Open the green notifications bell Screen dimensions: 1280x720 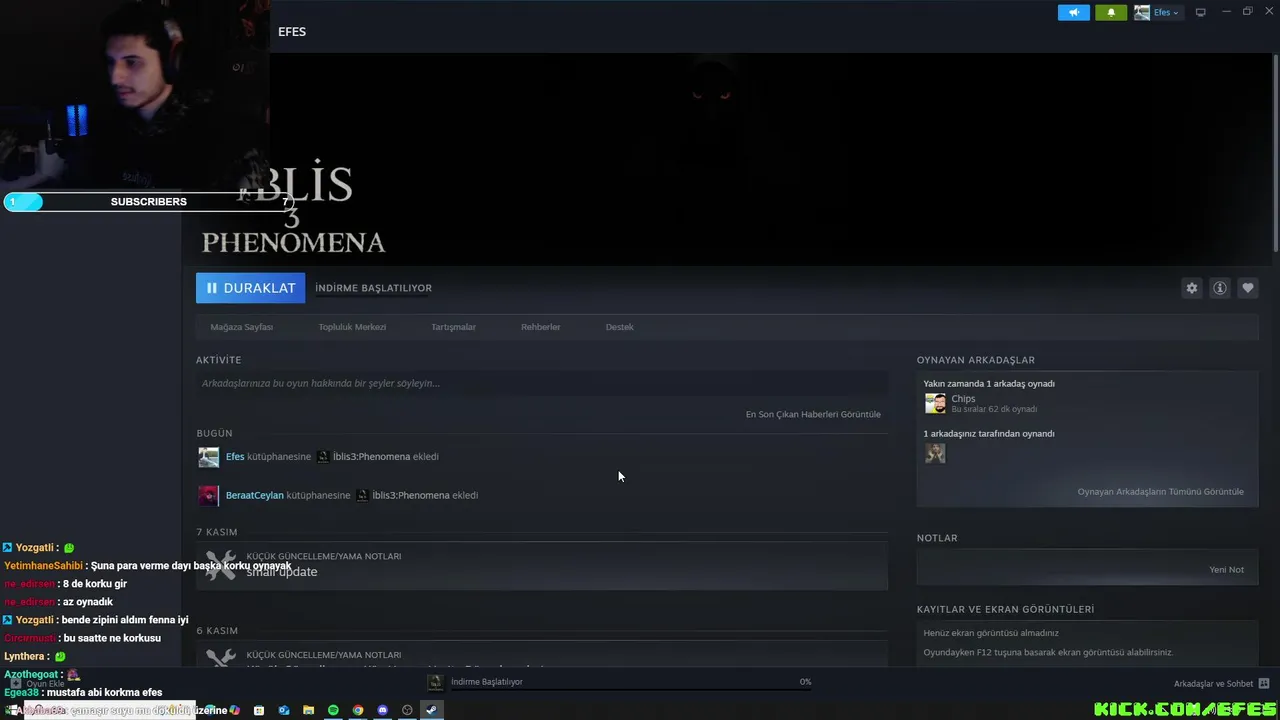tap(1110, 13)
